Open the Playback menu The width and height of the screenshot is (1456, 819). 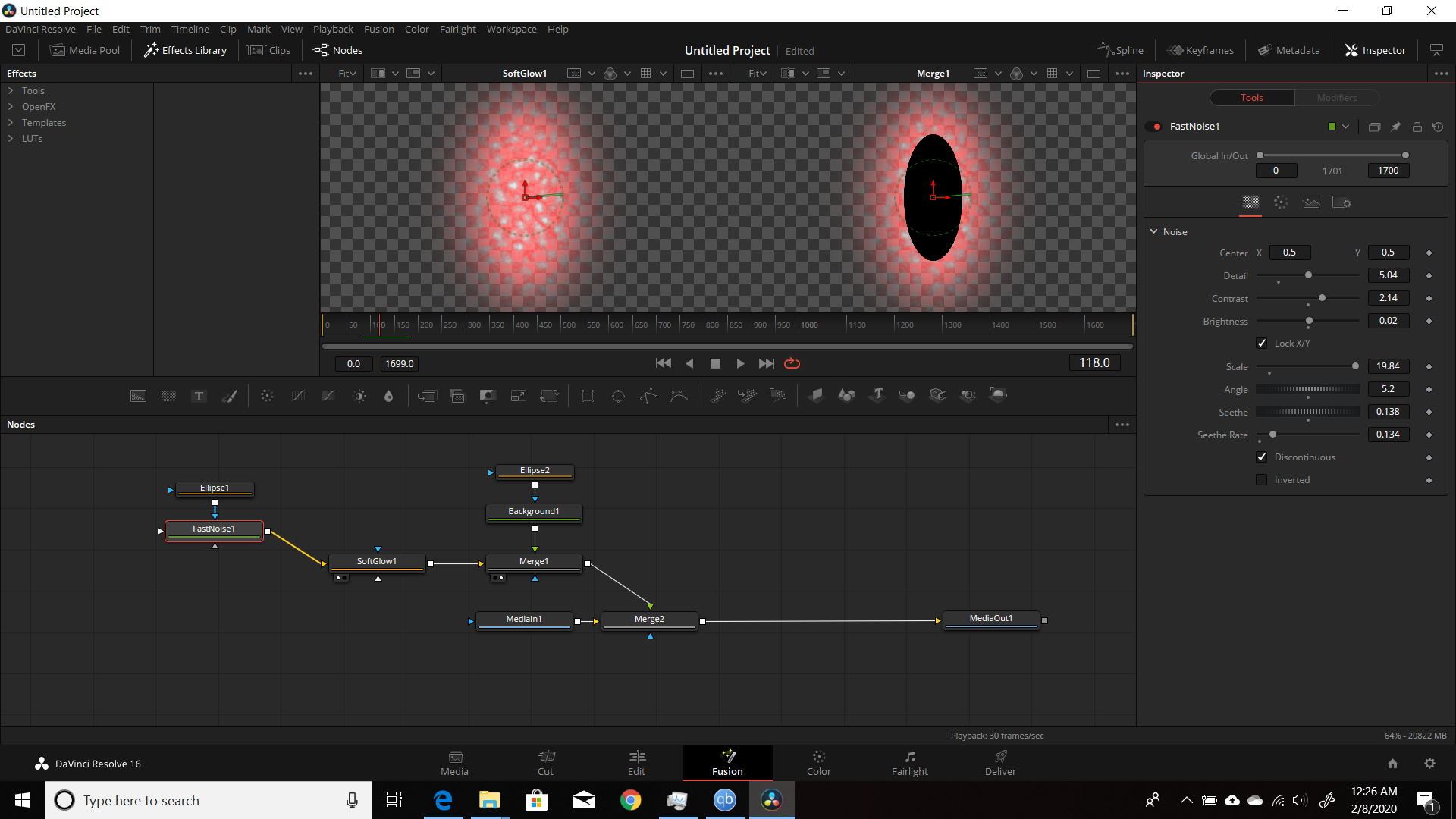[333, 29]
